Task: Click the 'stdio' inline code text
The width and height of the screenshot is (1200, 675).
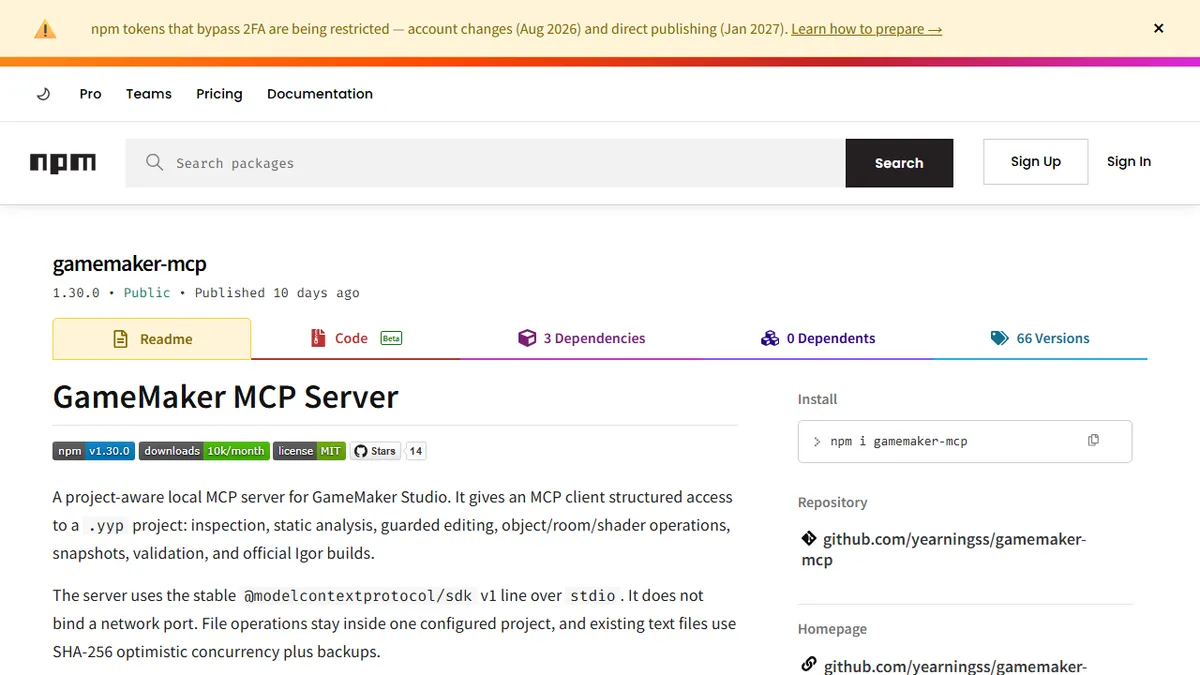Action: point(594,596)
